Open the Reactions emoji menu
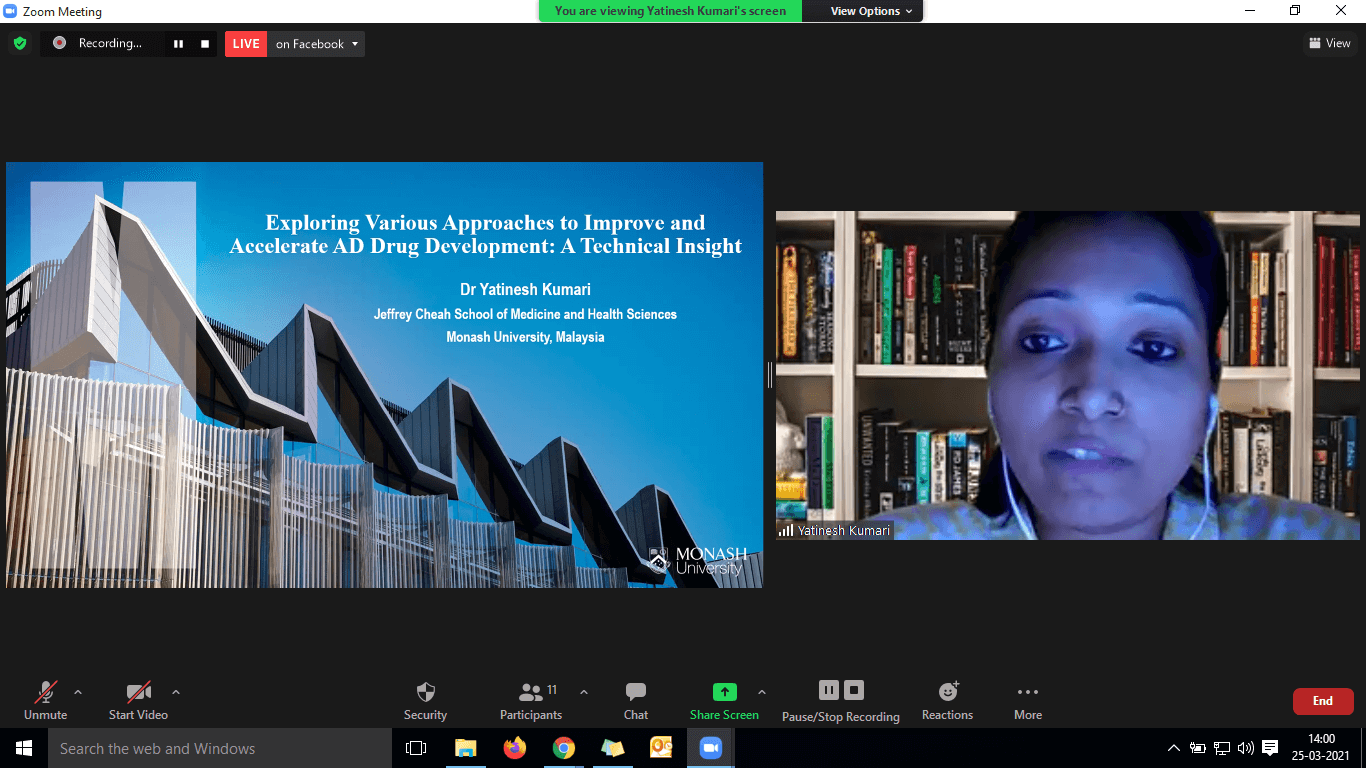 tap(947, 701)
